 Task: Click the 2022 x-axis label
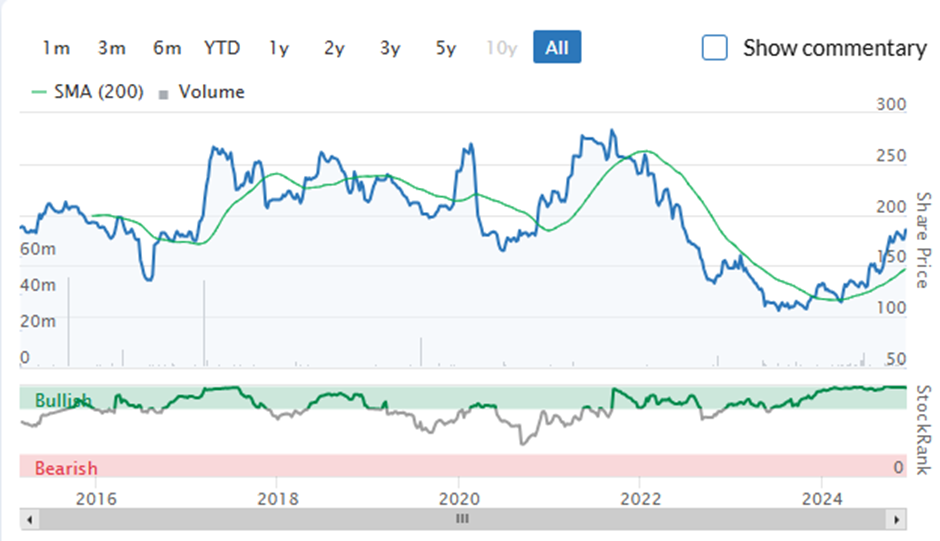pos(640,498)
